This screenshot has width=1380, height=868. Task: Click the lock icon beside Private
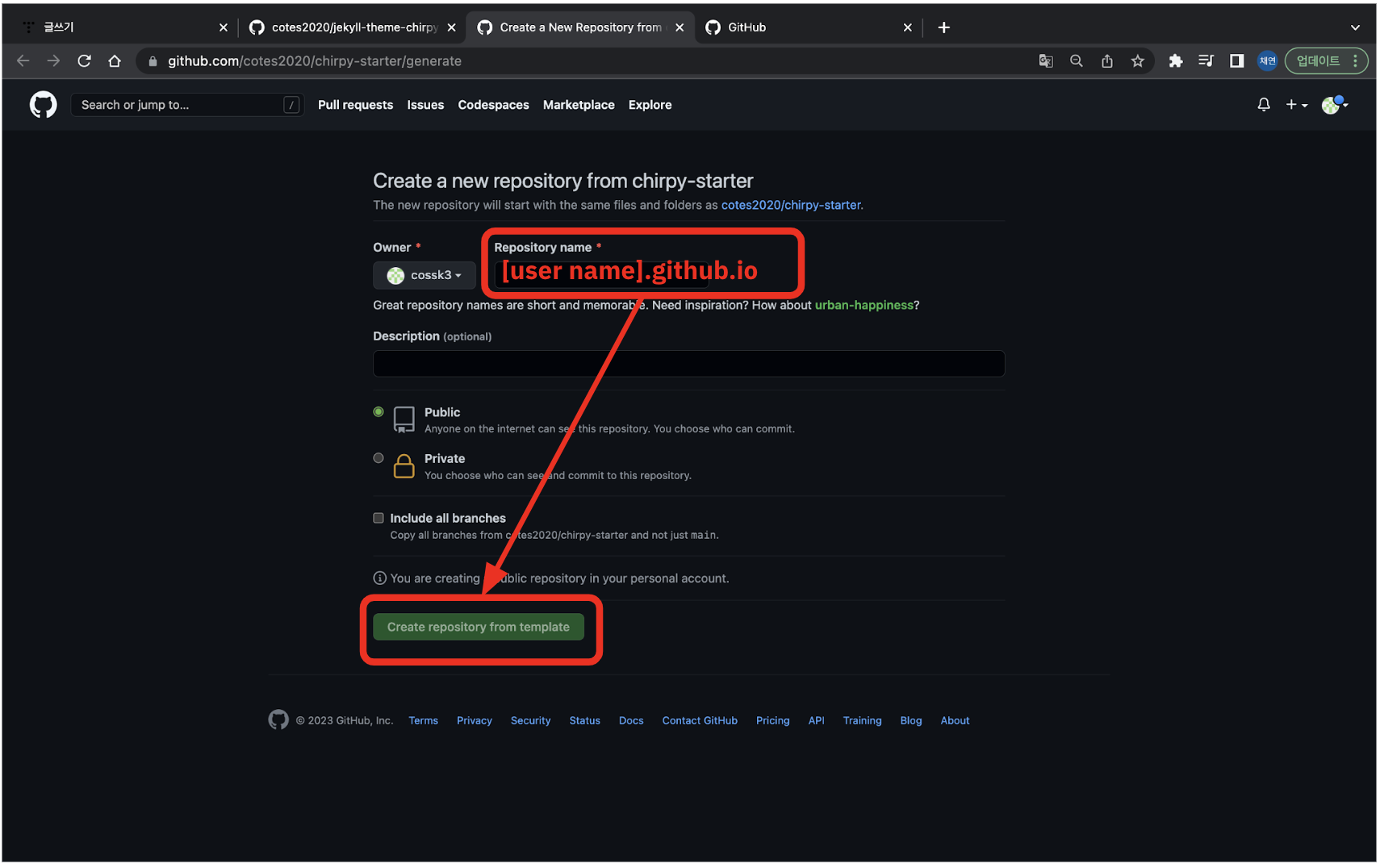pyautogui.click(x=404, y=465)
